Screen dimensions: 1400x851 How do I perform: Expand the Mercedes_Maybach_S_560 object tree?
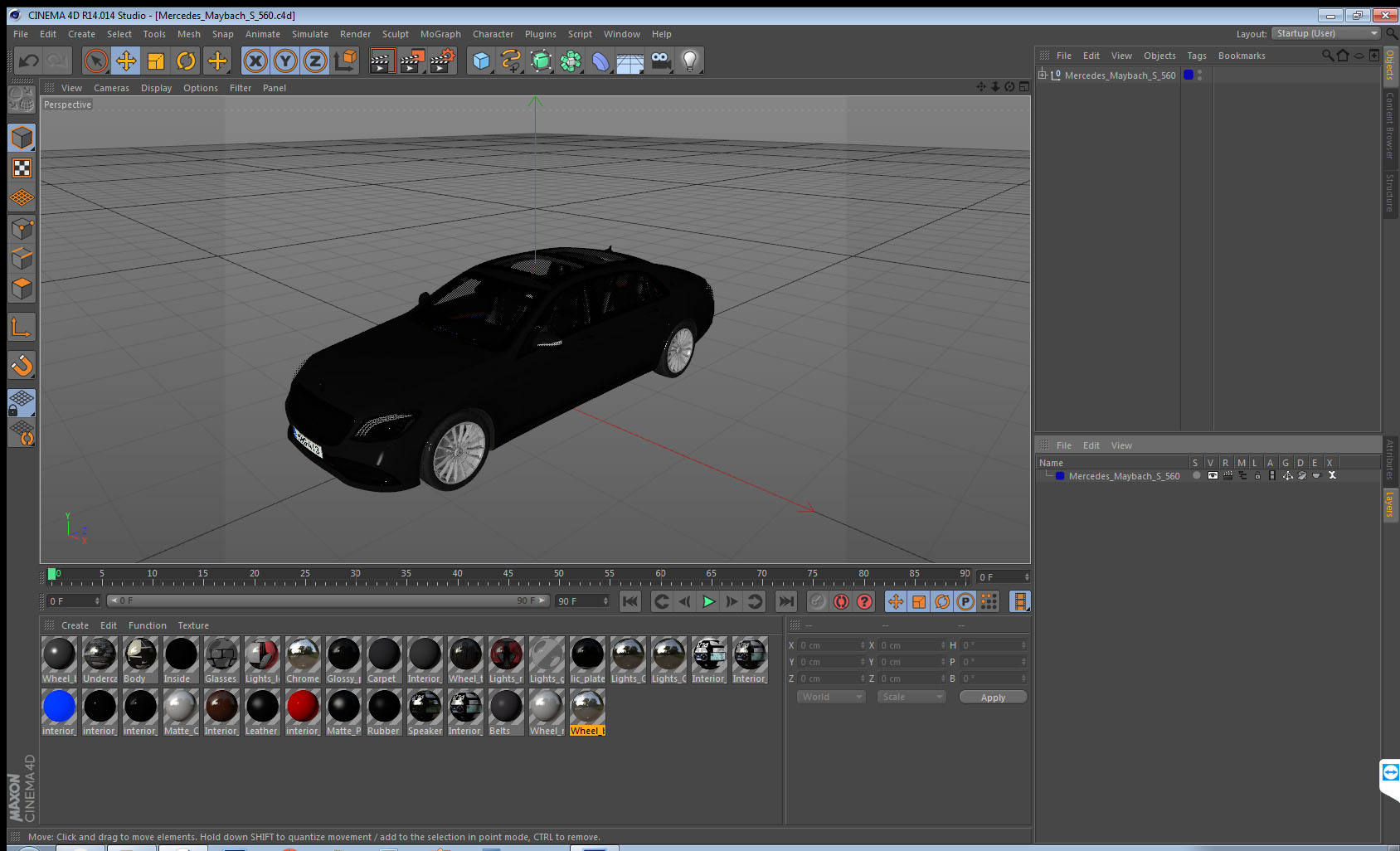(x=1043, y=75)
